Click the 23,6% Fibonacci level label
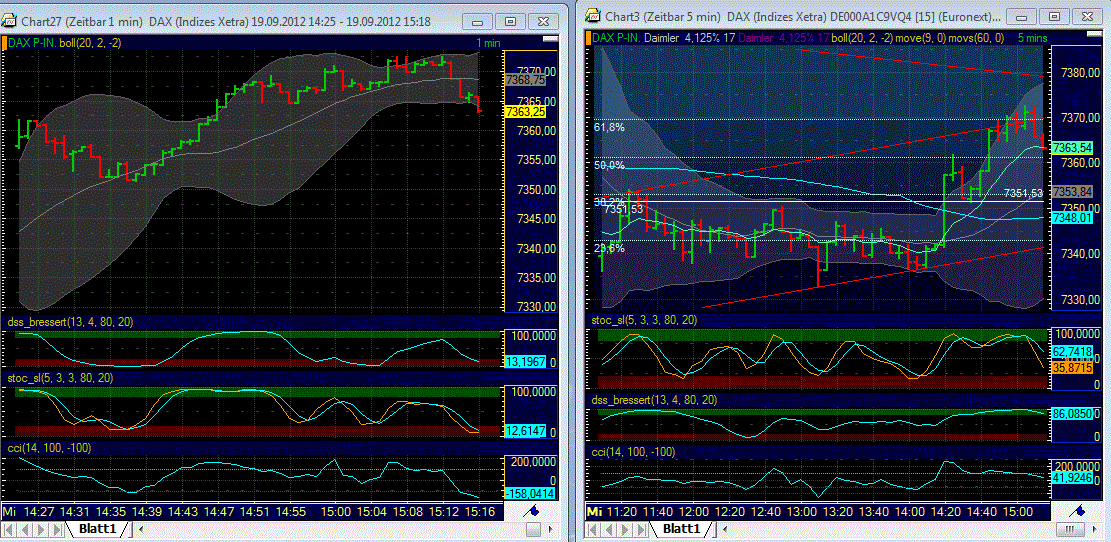Viewport: 1111px width, 542px height. click(609, 248)
